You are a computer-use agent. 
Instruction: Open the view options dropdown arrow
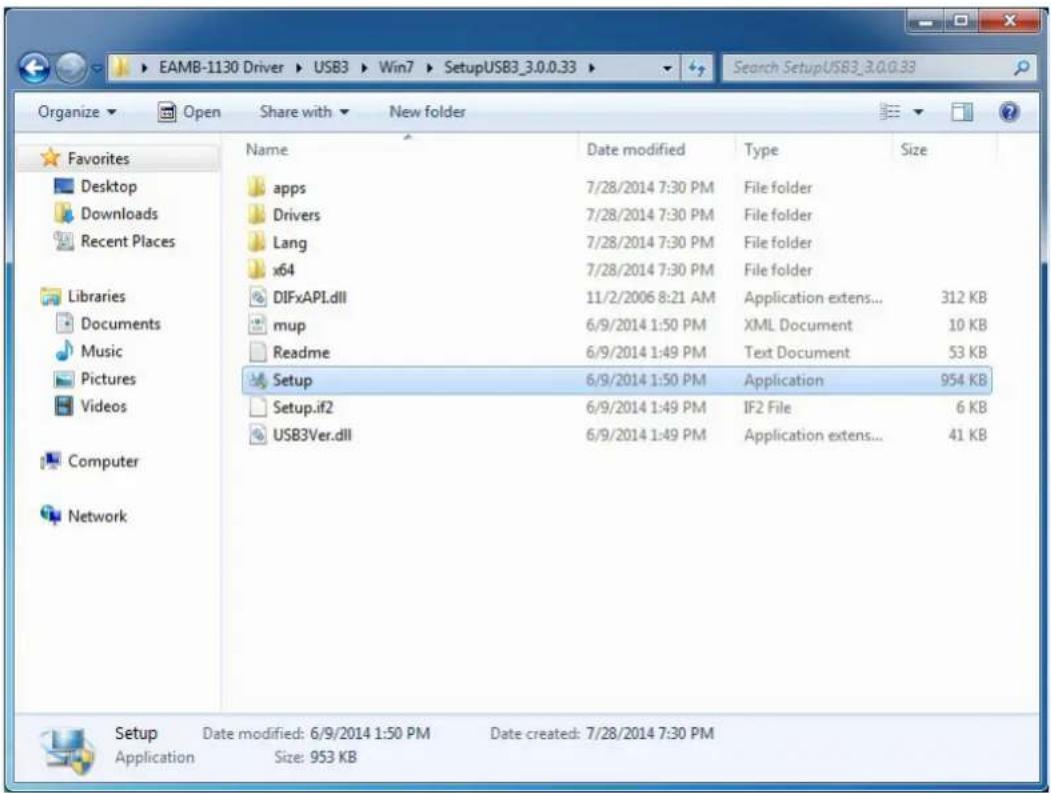click(x=918, y=112)
